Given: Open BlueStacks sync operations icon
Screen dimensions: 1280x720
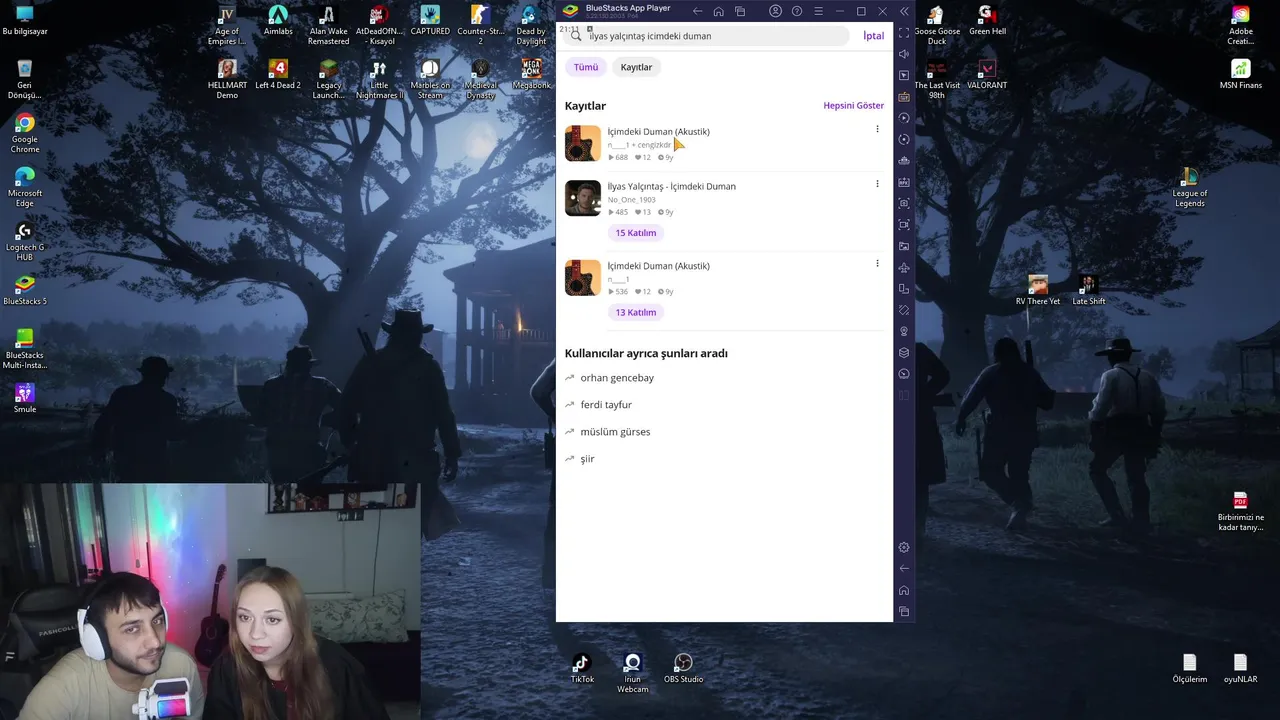Looking at the screenshot, I should pyautogui.click(x=904, y=118).
